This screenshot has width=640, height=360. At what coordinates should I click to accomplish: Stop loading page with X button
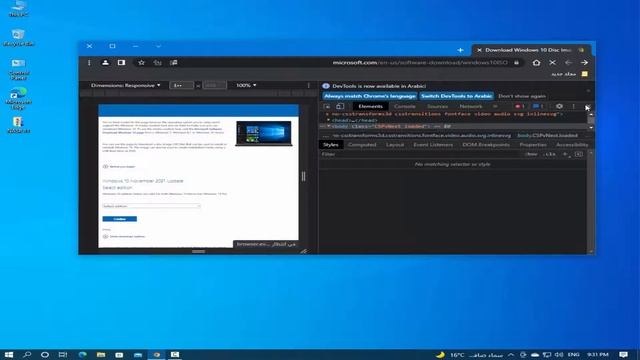(552, 63)
